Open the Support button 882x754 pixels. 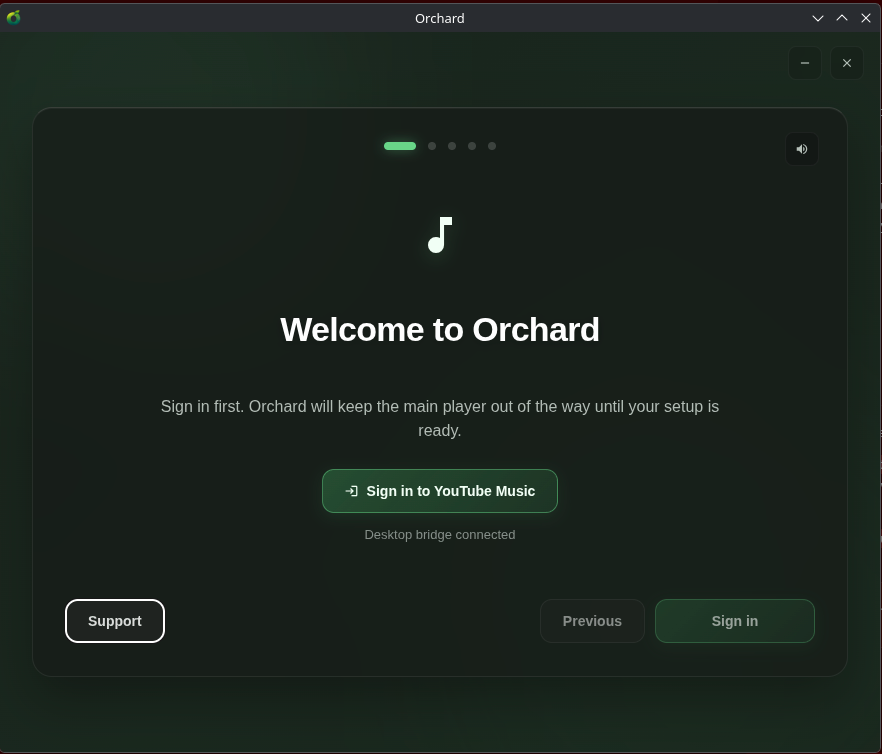pyautogui.click(x=115, y=621)
